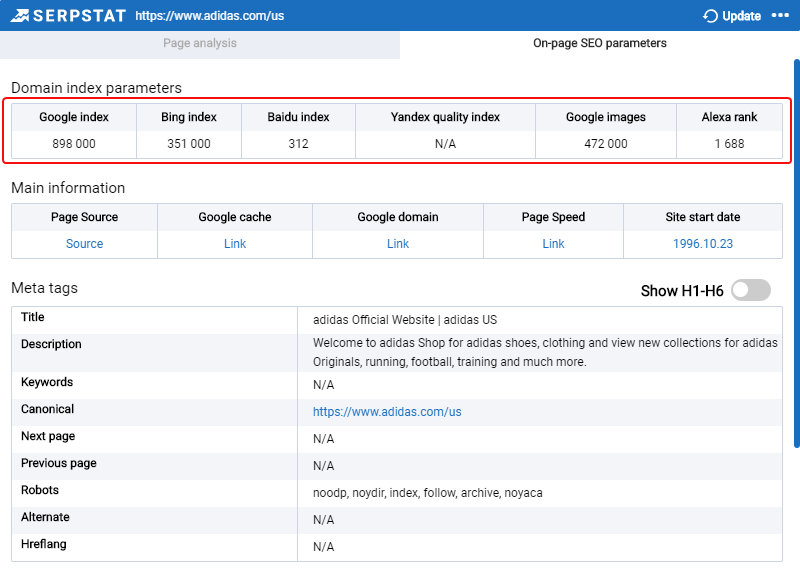Click the Domain index parameters heading

96,88
